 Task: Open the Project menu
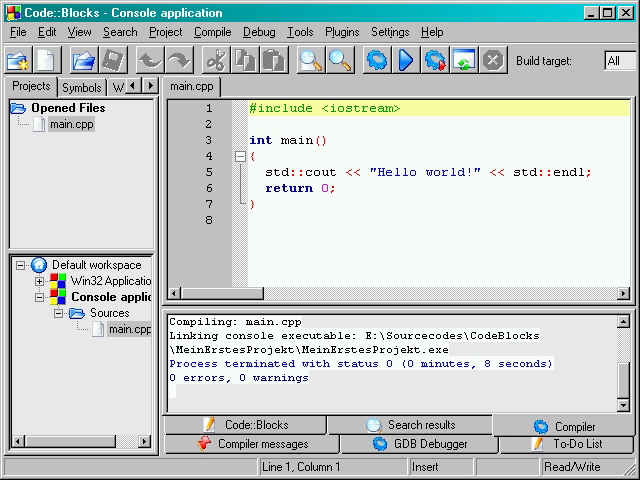click(165, 32)
